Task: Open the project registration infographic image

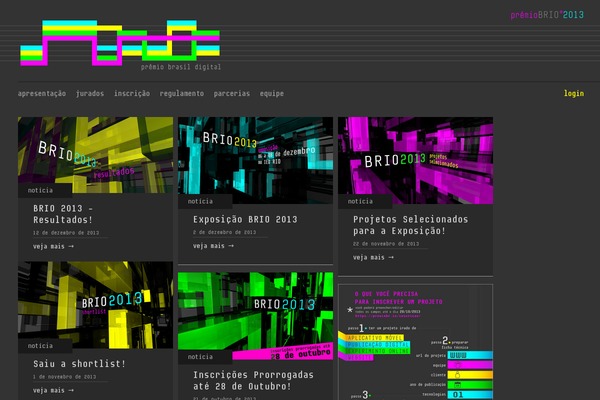Action: coord(416,342)
